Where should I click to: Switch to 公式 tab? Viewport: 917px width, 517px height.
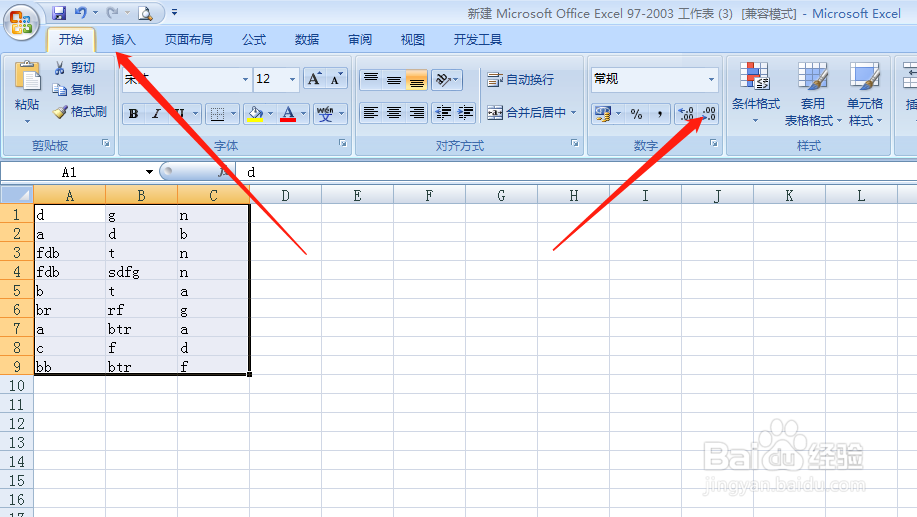[x=254, y=40]
